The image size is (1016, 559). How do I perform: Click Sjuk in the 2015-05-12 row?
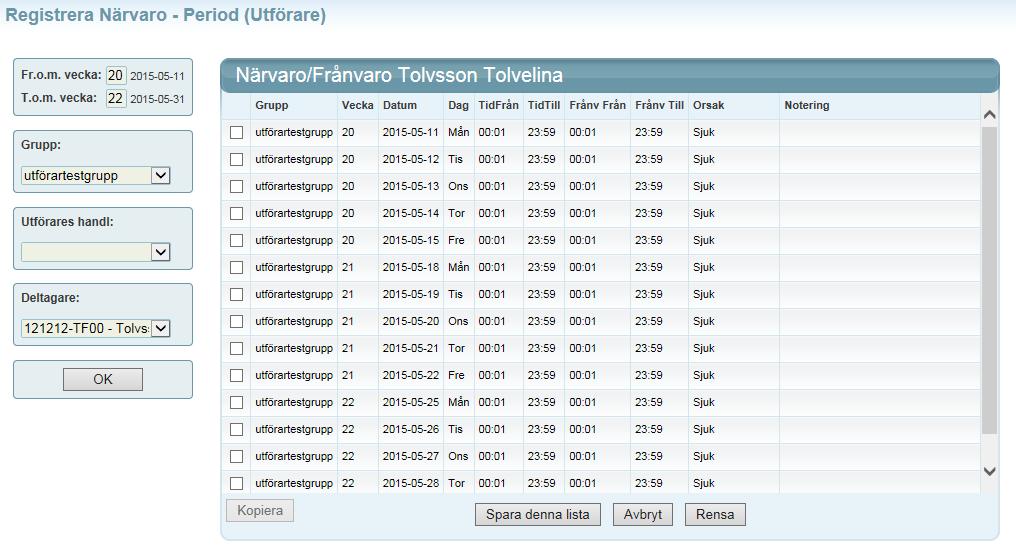point(704,159)
